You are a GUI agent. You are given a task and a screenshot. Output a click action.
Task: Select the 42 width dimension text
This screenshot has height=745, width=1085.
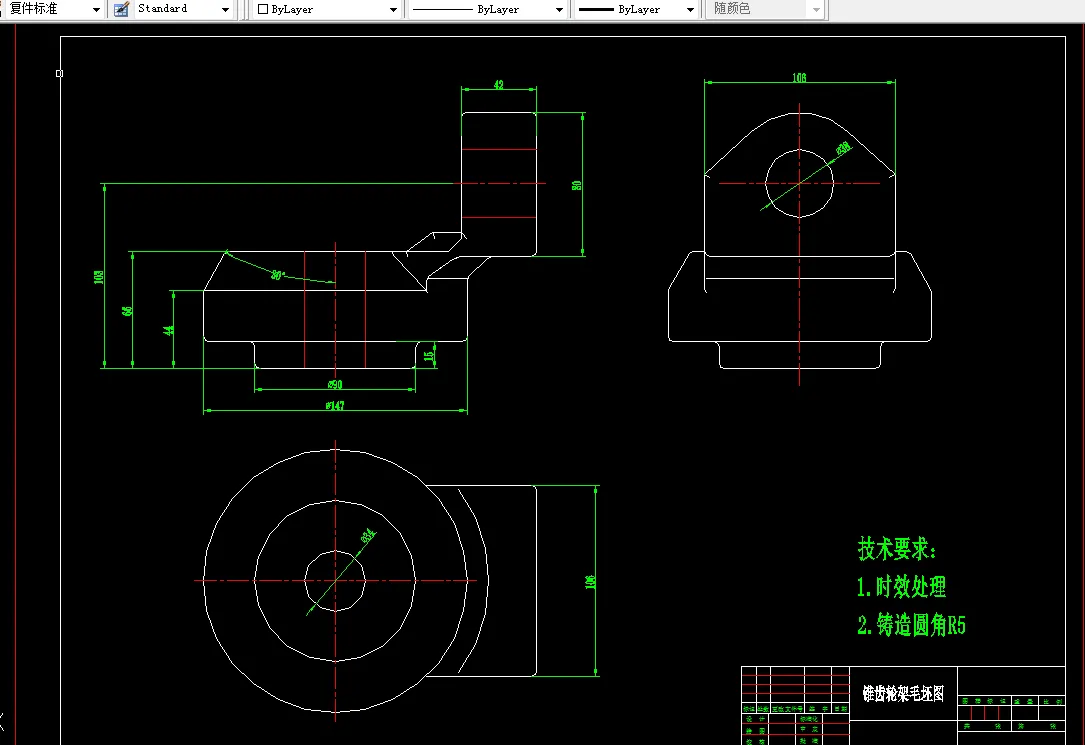[499, 84]
